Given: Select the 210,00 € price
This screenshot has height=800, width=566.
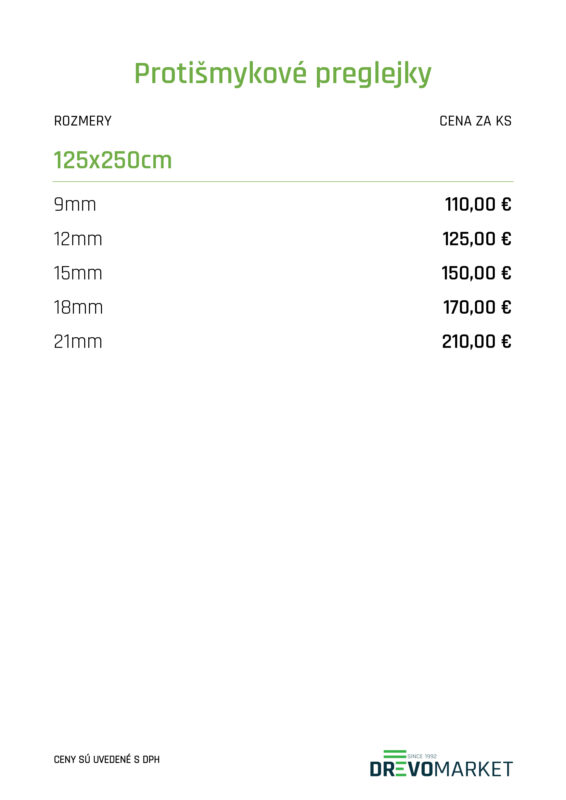Looking at the screenshot, I should click(x=476, y=341).
